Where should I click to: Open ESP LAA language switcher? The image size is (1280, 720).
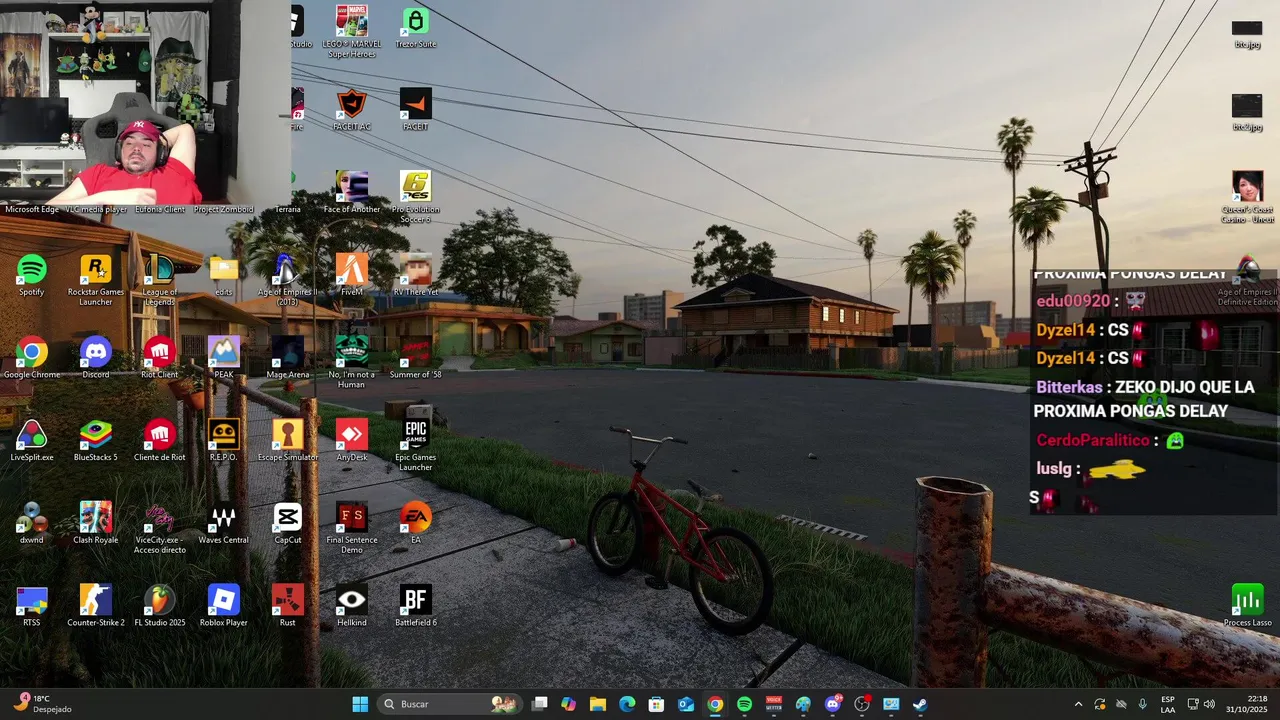(1168, 704)
